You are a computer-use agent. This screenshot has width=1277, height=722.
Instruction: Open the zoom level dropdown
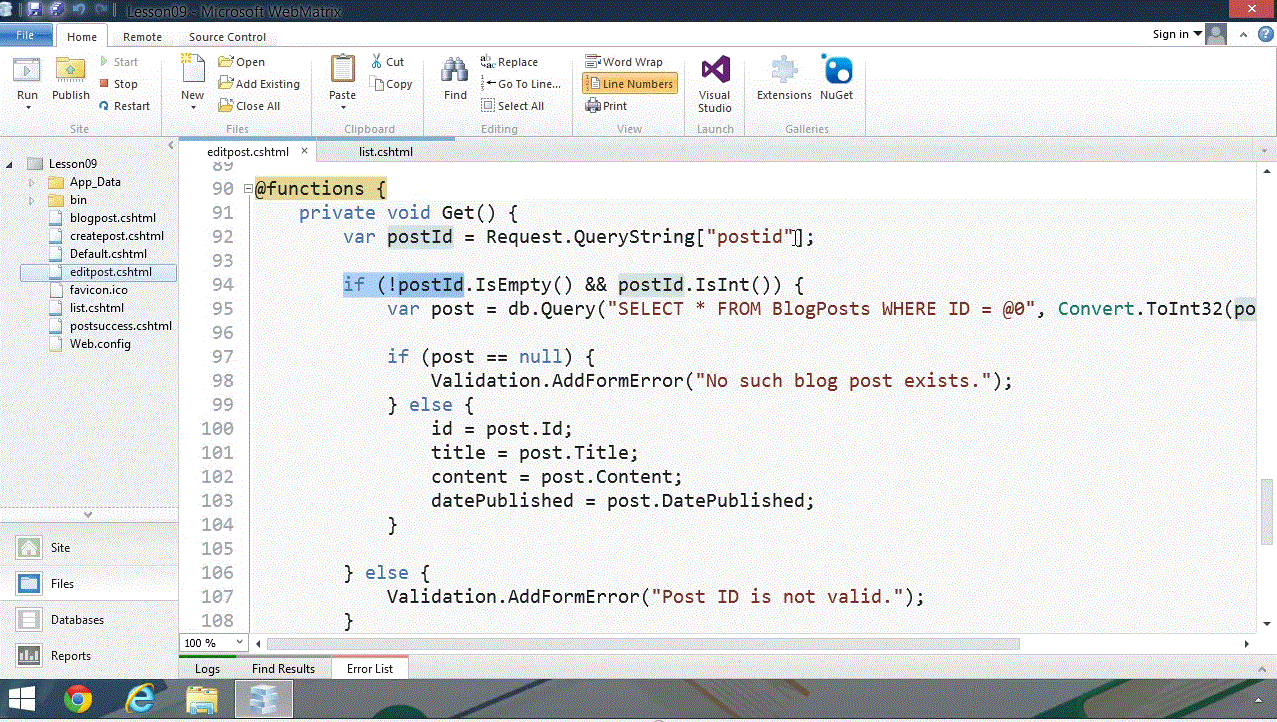(239, 643)
